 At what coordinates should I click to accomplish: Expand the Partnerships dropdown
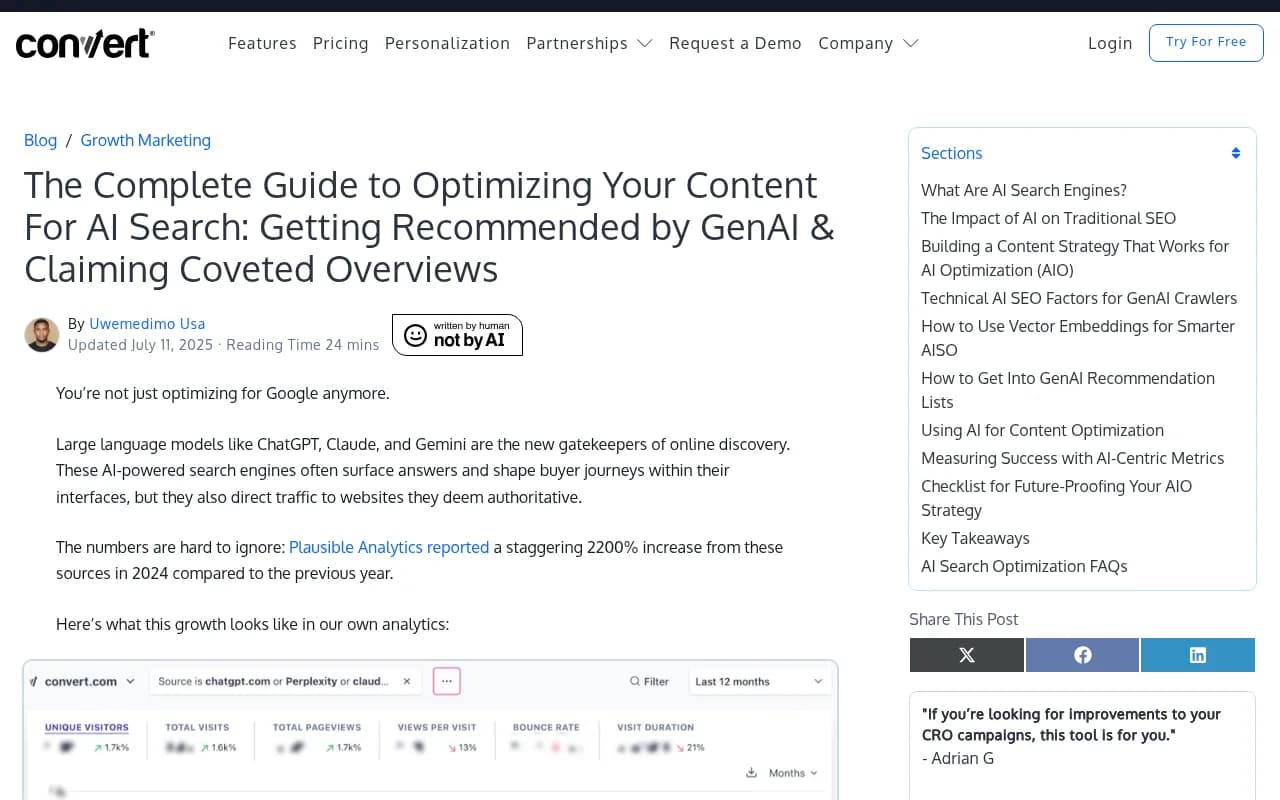[x=589, y=43]
